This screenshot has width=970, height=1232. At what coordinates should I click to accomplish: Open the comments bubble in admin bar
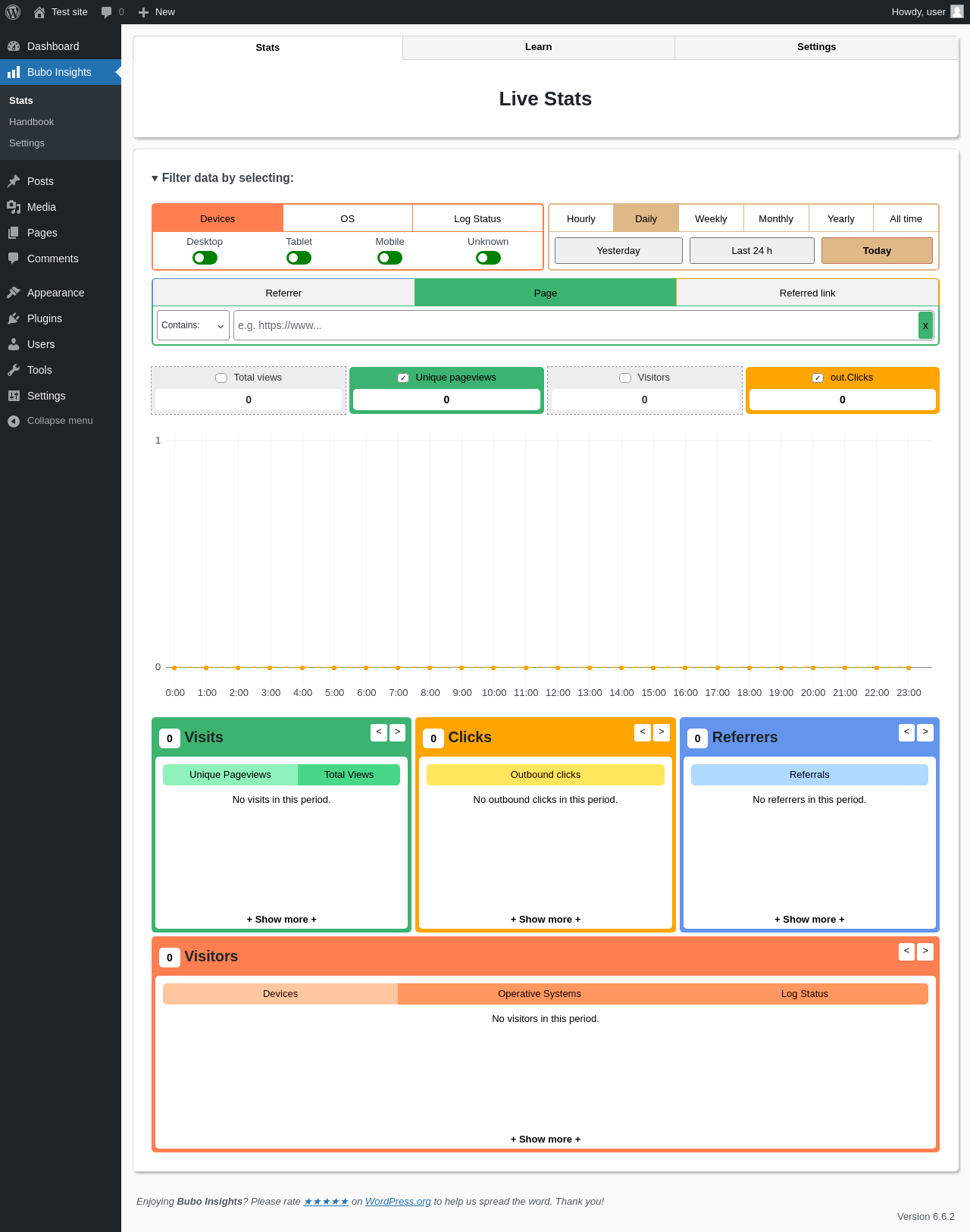tap(107, 12)
